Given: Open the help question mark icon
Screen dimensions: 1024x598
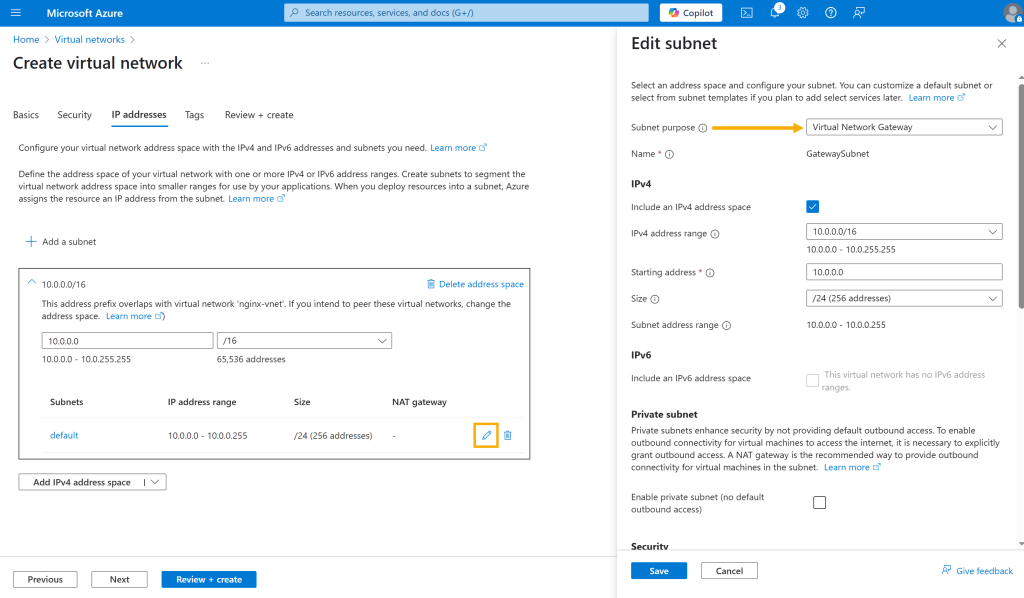Looking at the screenshot, I should [x=831, y=12].
